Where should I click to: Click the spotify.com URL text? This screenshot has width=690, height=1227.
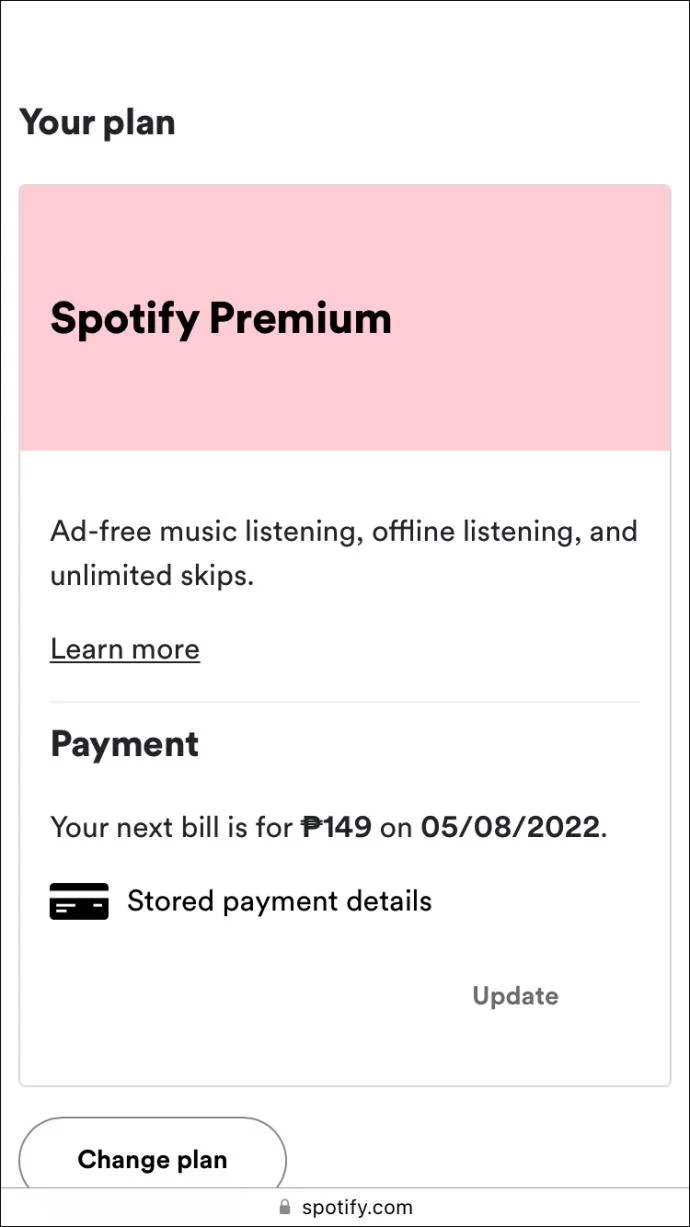click(x=357, y=1207)
